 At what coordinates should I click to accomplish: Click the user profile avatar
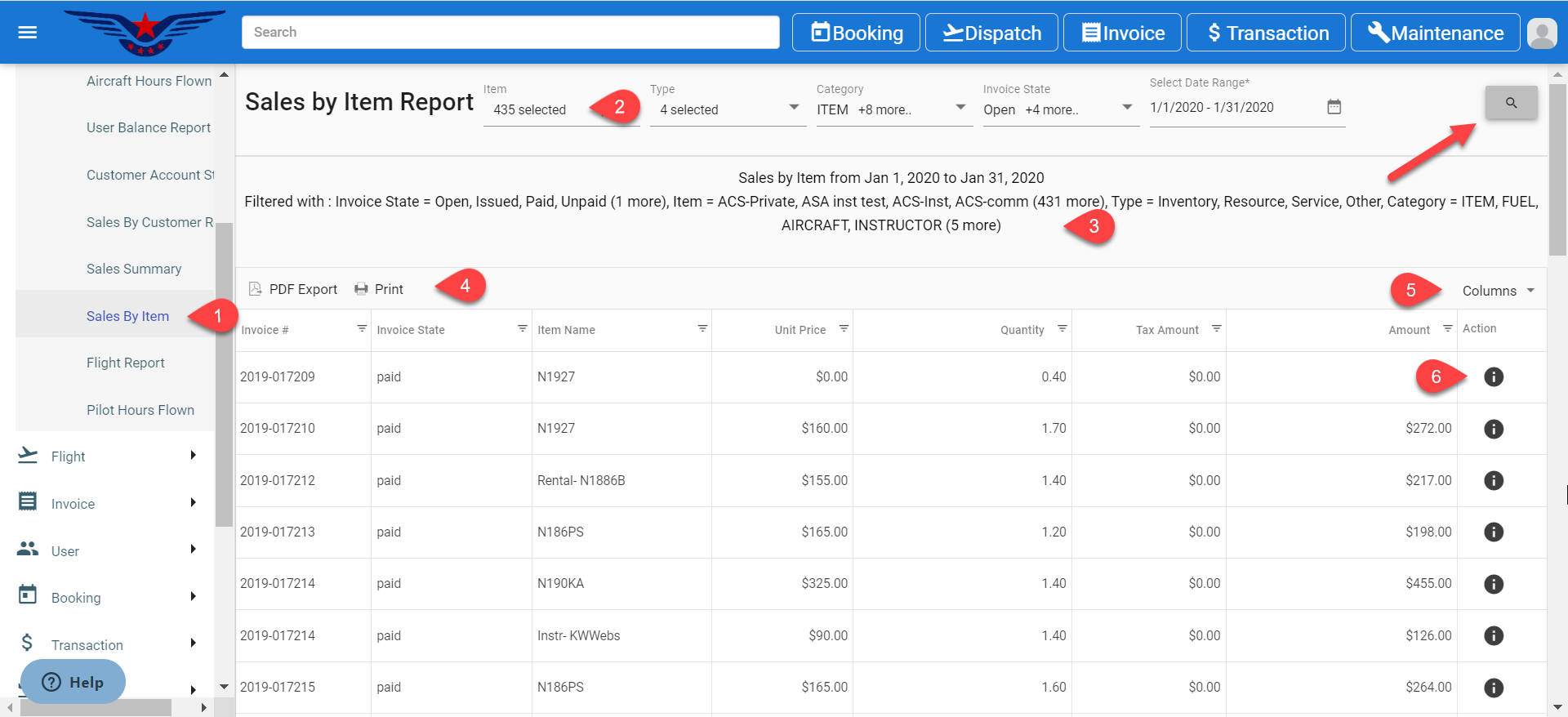[x=1541, y=33]
